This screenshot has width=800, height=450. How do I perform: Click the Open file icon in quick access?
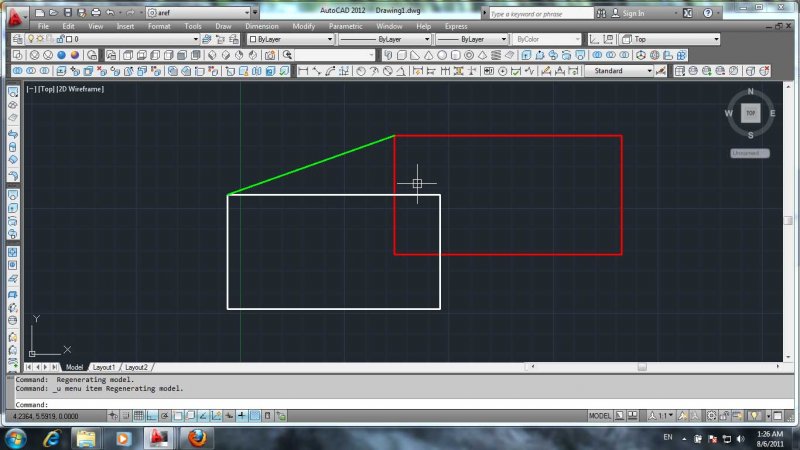53,13
